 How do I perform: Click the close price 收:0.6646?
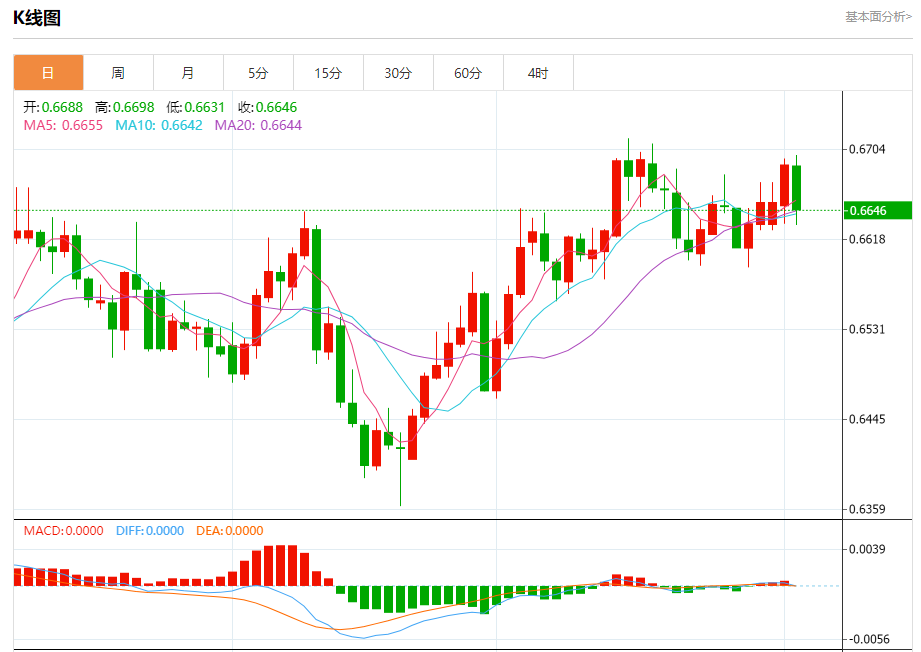[267, 107]
